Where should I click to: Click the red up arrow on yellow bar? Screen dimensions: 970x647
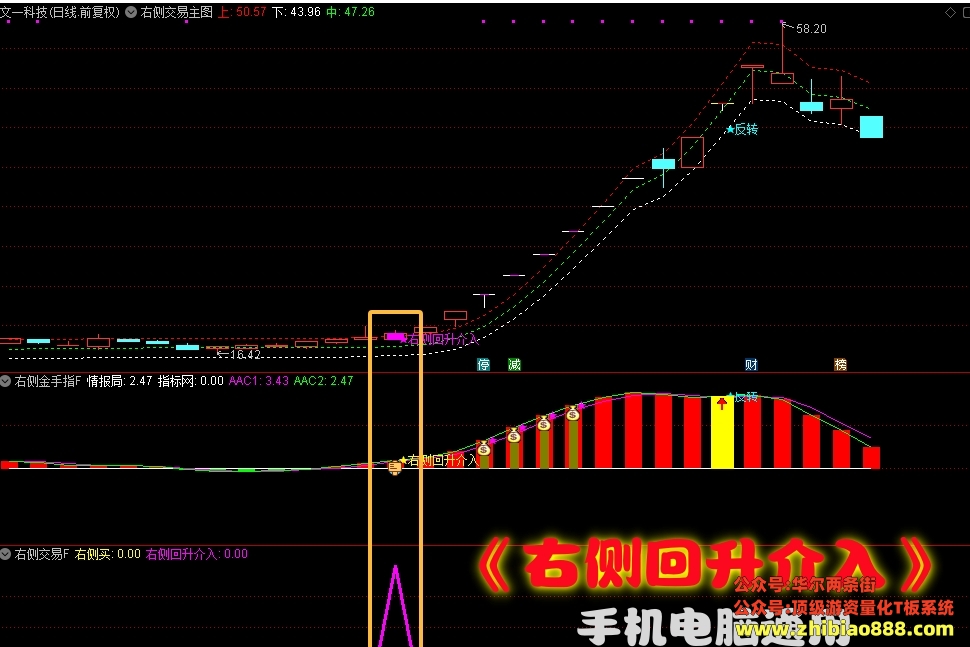pyautogui.click(x=721, y=404)
